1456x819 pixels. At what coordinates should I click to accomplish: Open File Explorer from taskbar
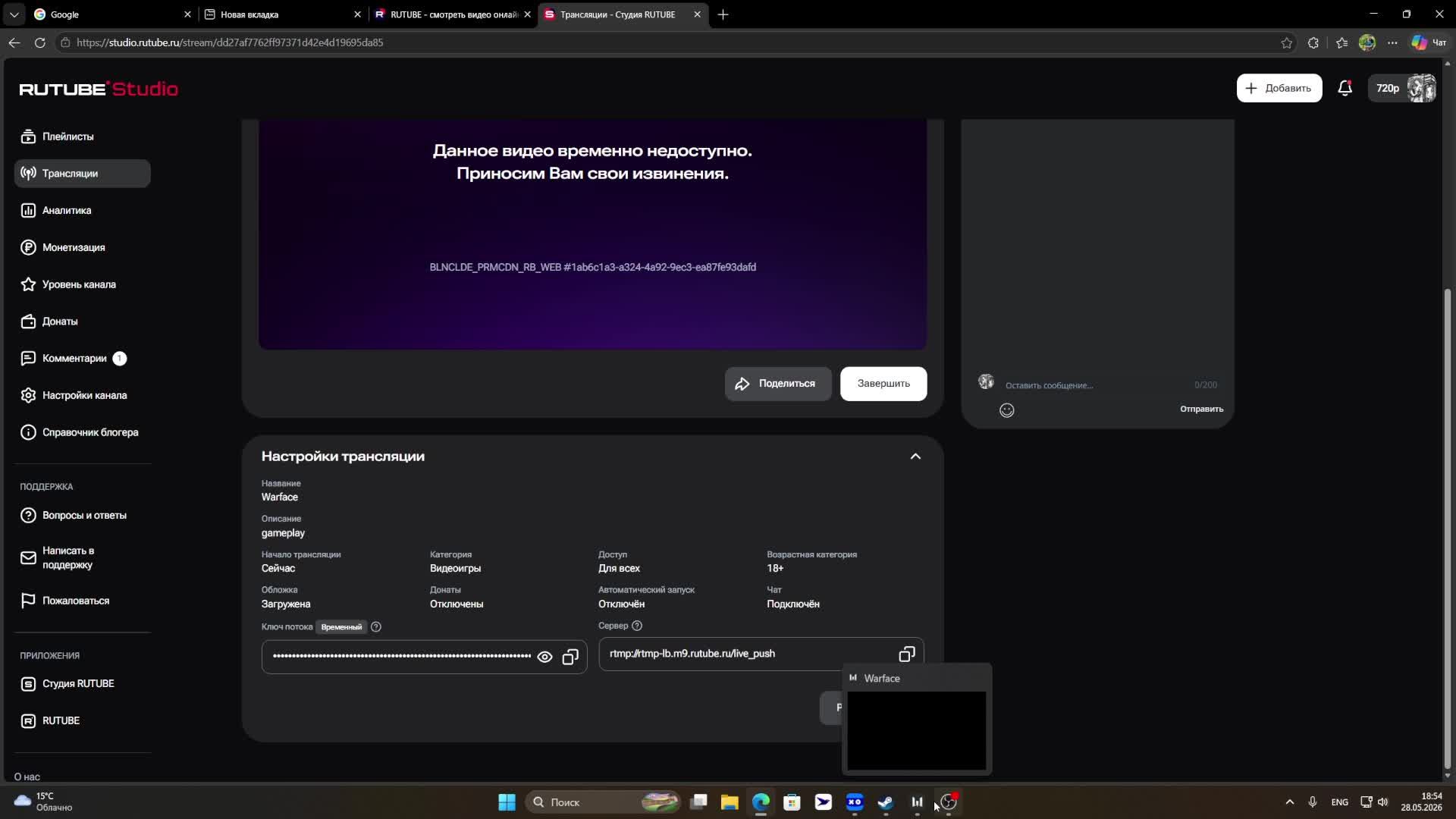(730, 802)
